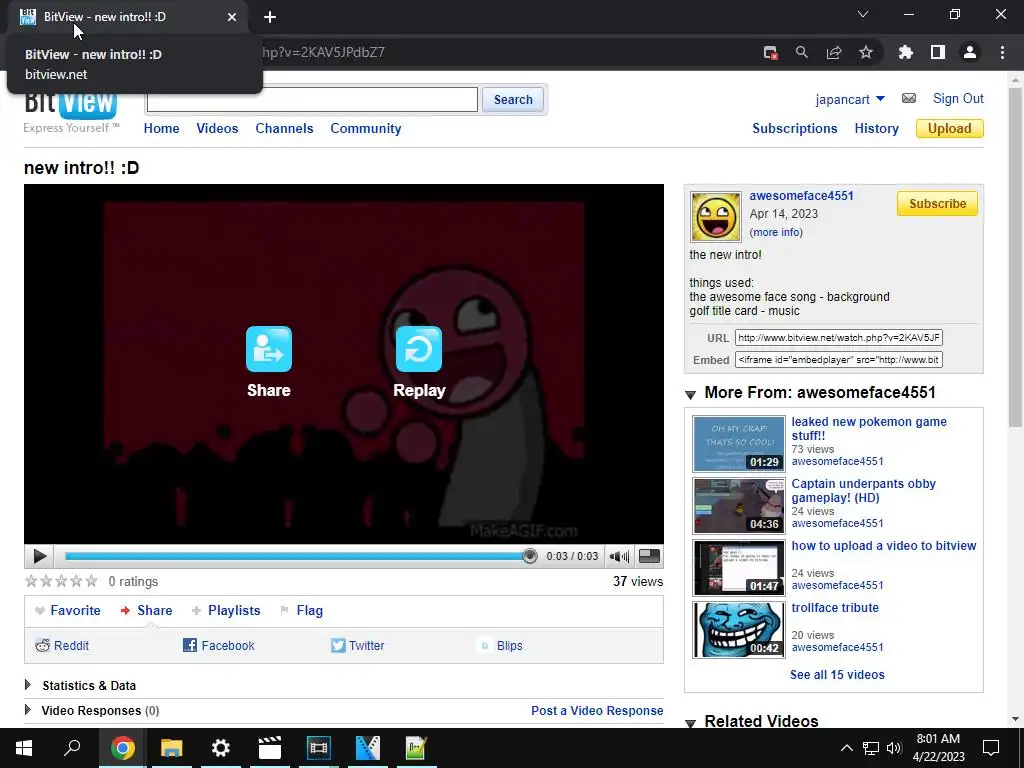Click Post a Video Response link
The height and width of the screenshot is (768, 1024).
pos(597,711)
